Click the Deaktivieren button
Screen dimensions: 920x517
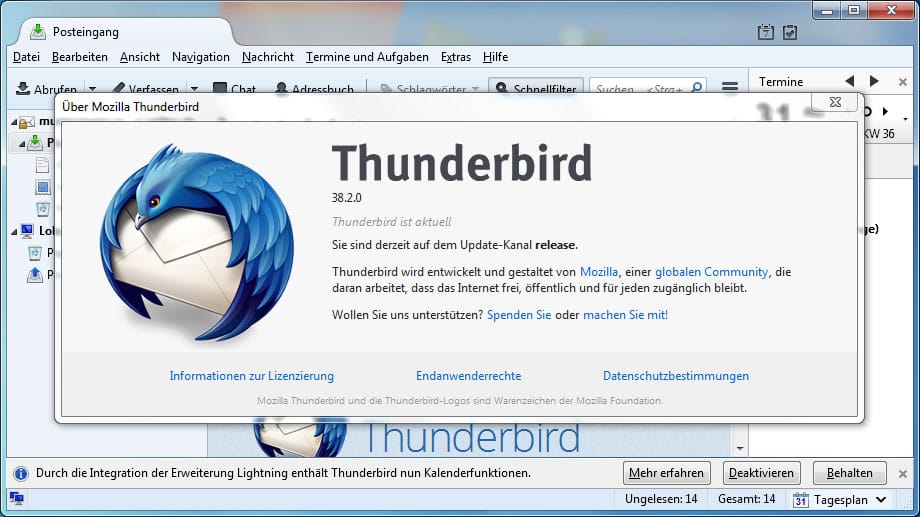pos(761,473)
